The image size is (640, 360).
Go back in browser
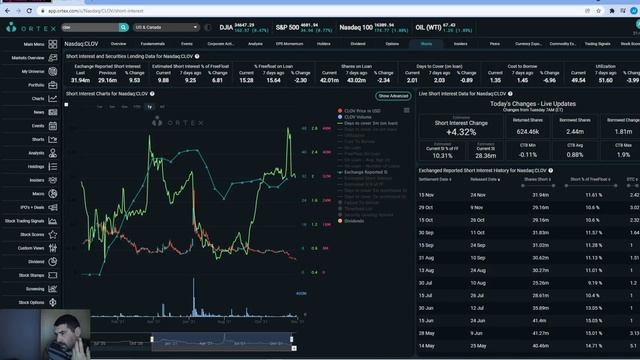7,11
